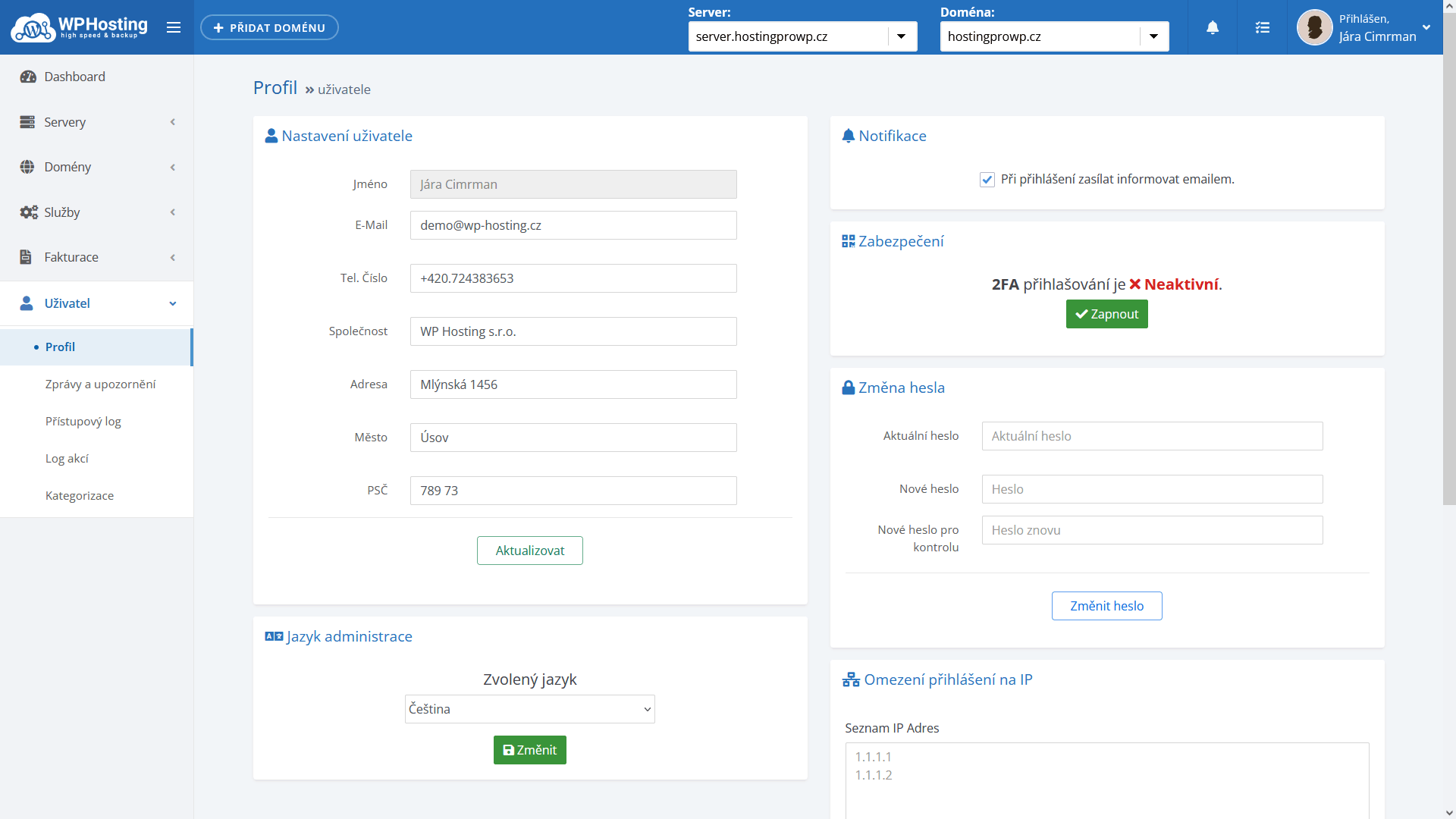Open Dashboard from the sidebar

pos(74,77)
